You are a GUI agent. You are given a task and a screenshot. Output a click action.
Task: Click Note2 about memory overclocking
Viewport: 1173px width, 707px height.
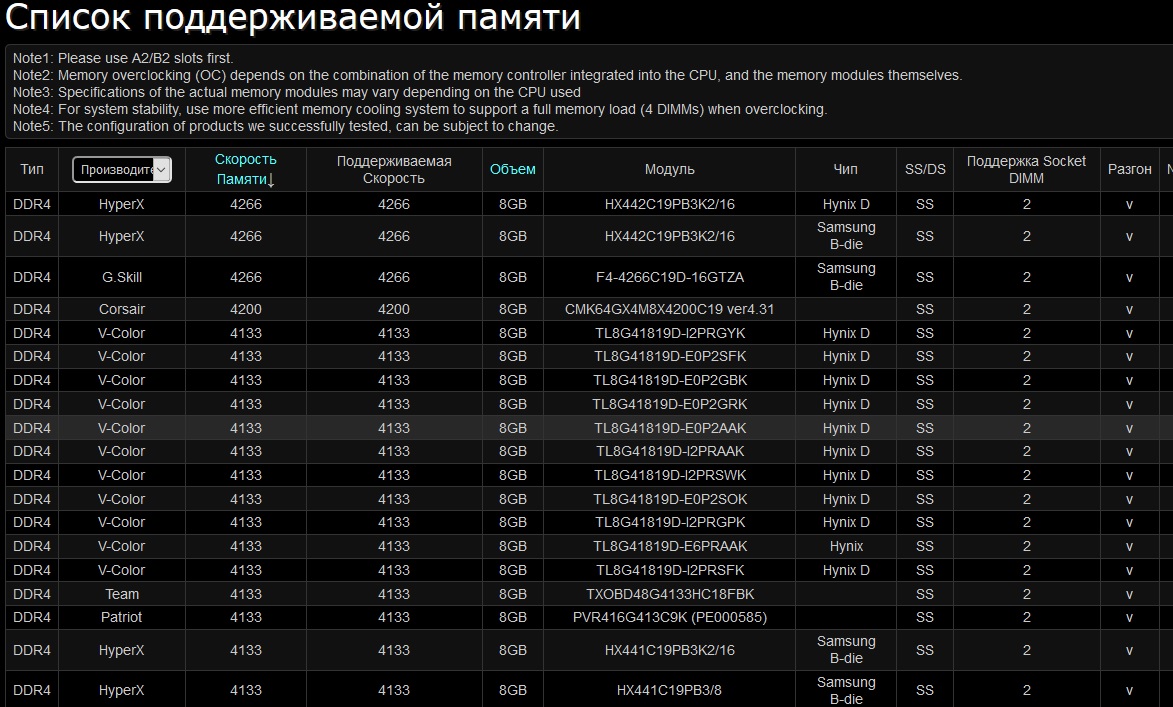coord(487,76)
